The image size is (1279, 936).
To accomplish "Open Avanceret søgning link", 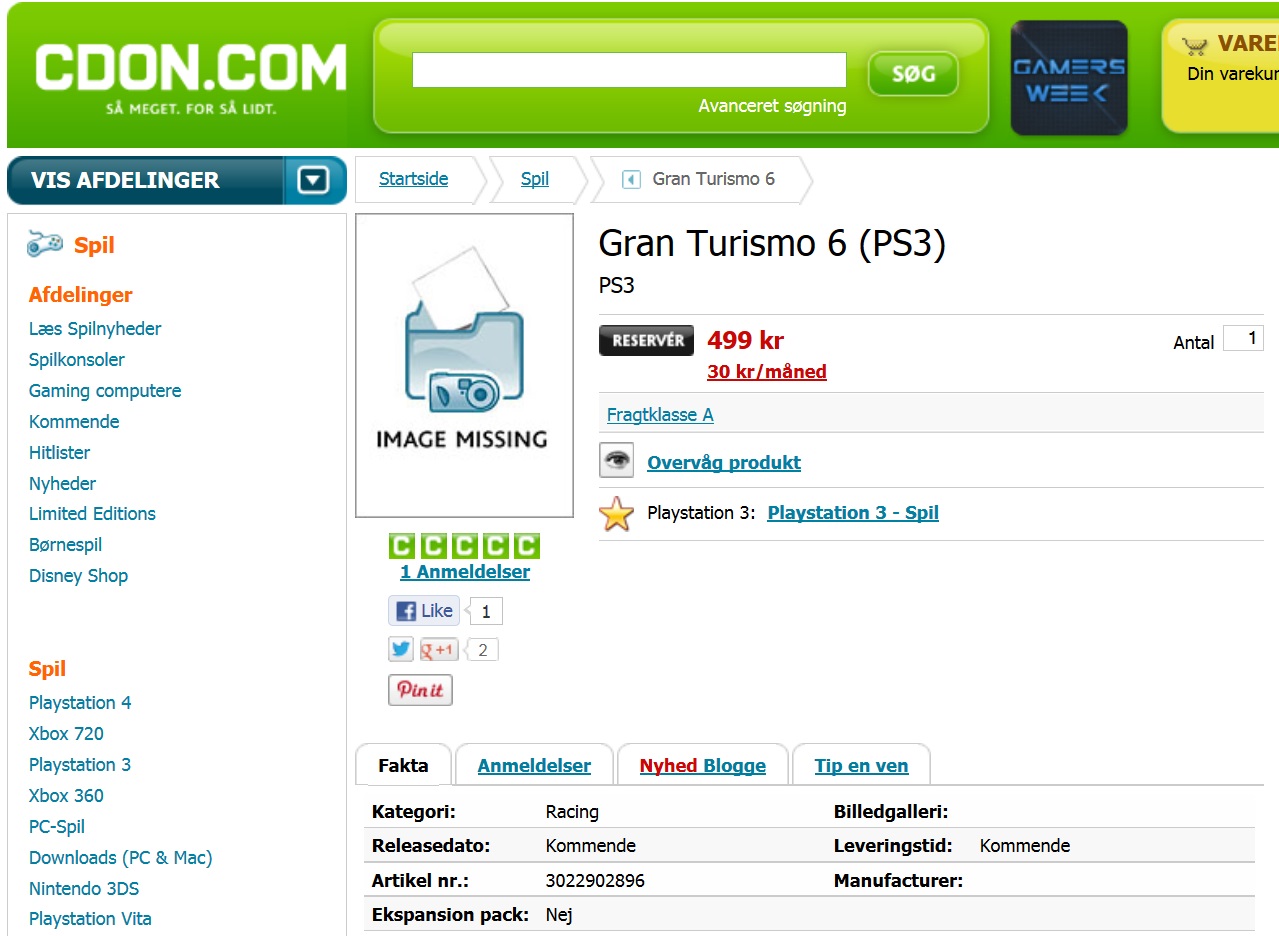I will (772, 106).
